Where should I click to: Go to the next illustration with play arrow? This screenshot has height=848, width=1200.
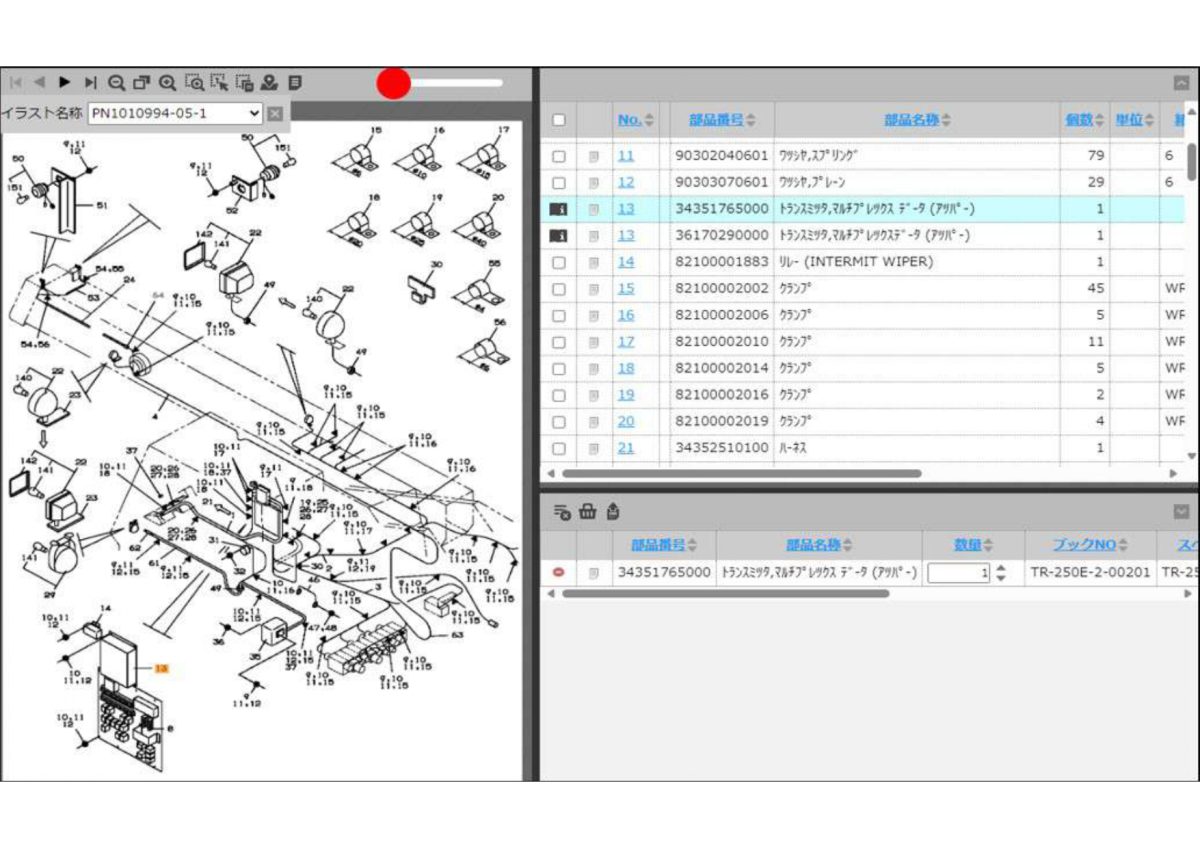click(65, 83)
